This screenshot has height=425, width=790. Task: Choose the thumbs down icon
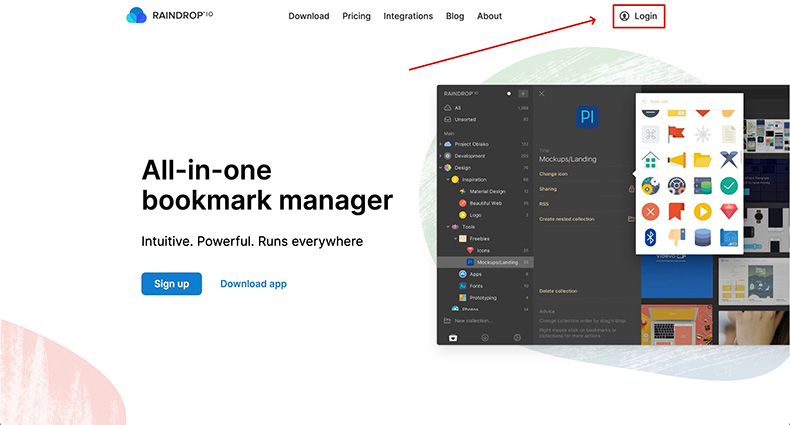[676, 237]
